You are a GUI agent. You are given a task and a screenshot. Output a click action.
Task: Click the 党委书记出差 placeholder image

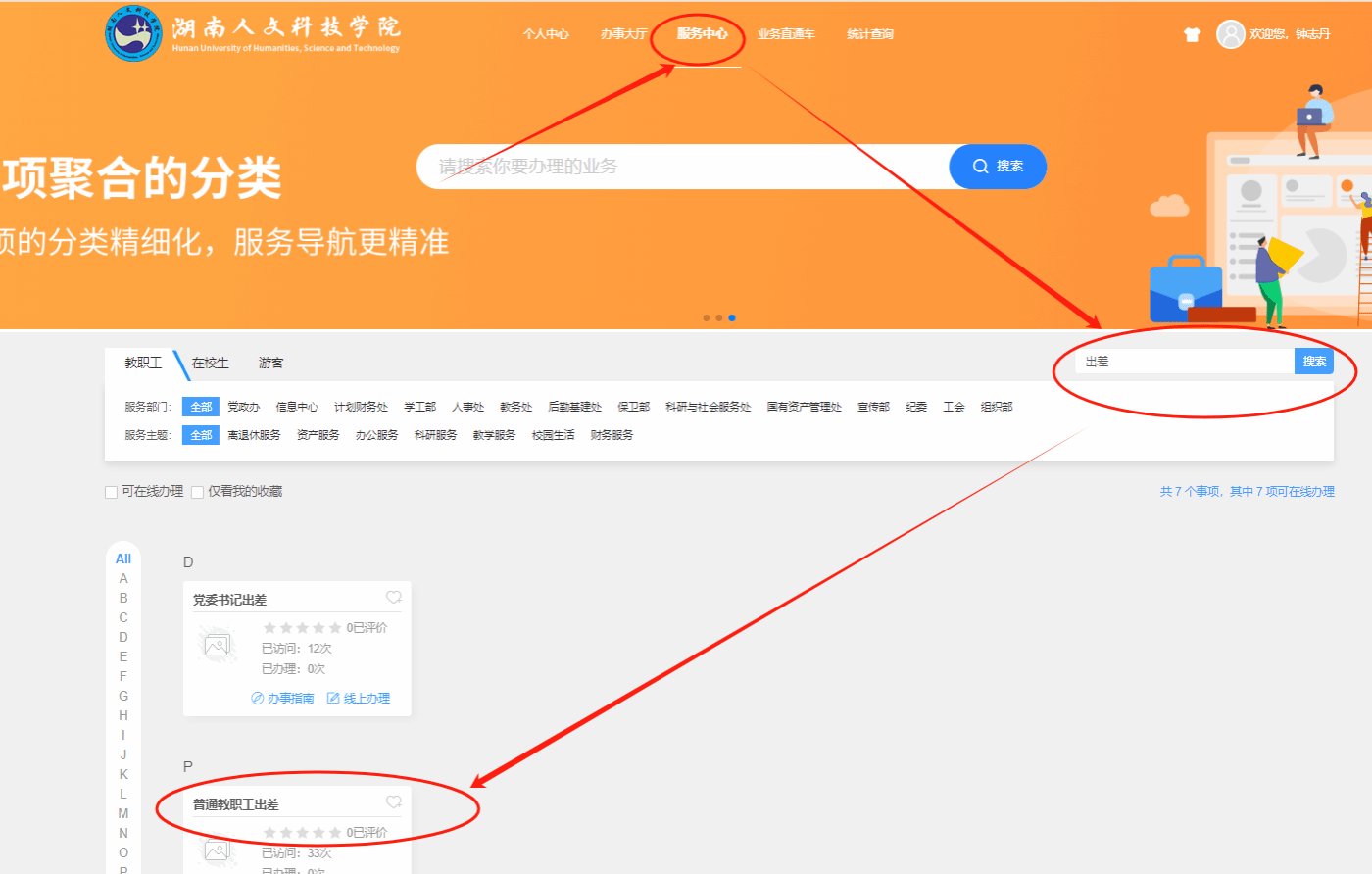217,645
